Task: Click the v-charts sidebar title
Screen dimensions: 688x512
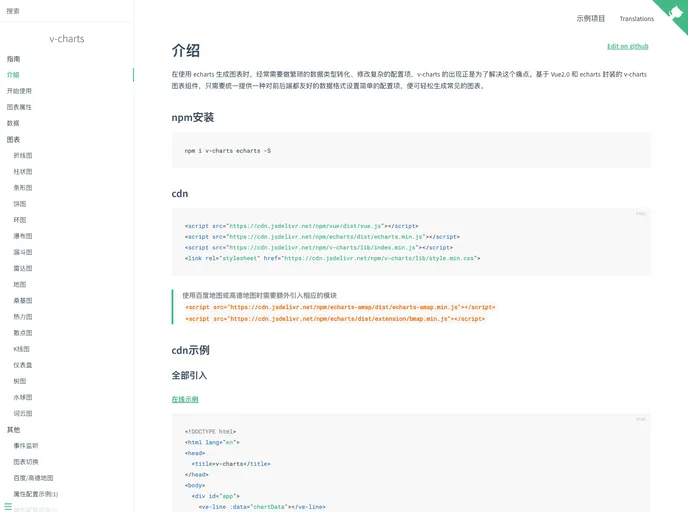Action: click(66, 39)
